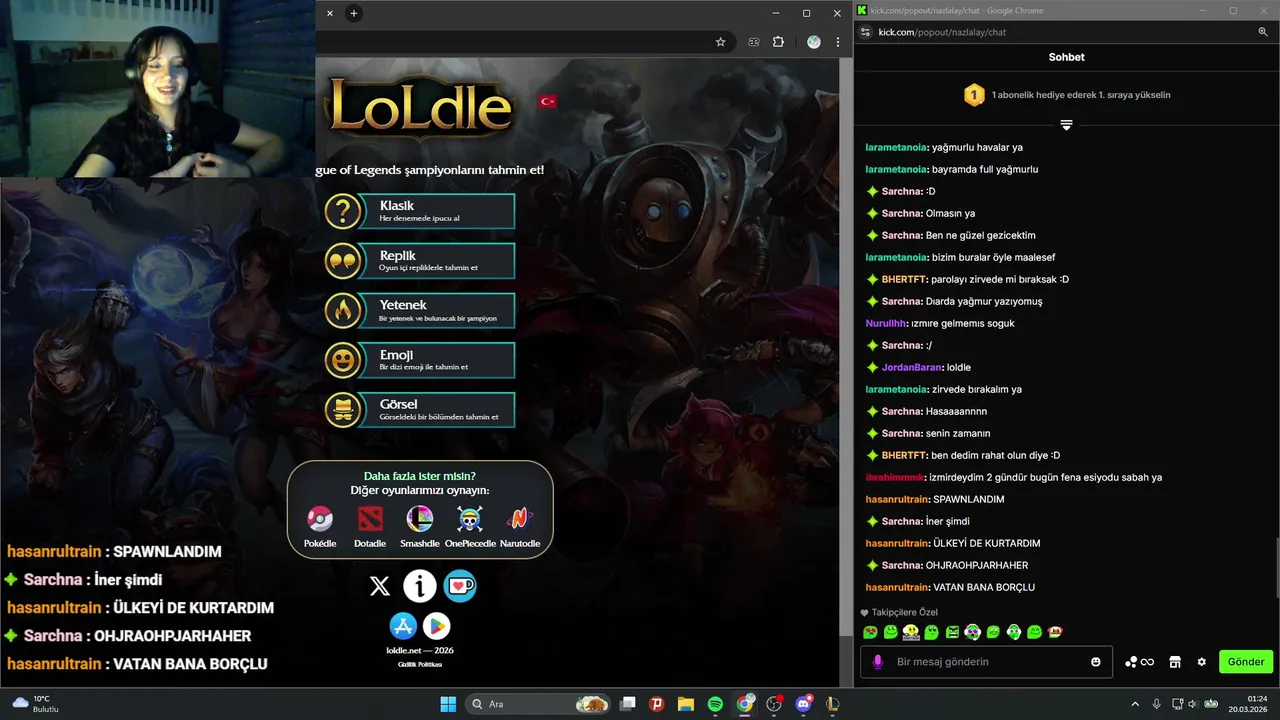The height and width of the screenshot is (720, 1280).
Task: Open the Chrome profile avatar
Action: point(814,42)
